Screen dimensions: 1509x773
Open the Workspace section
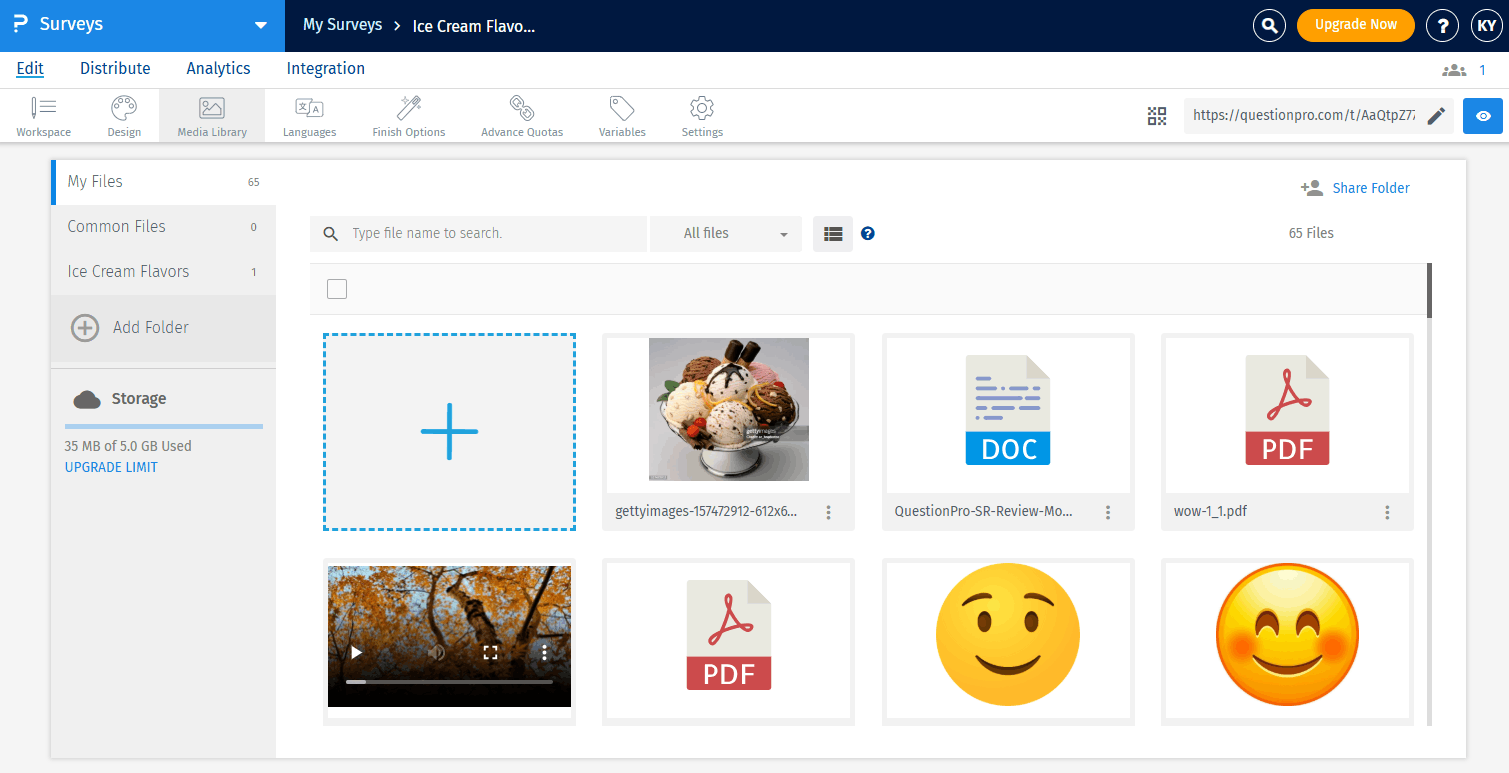click(x=43, y=115)
